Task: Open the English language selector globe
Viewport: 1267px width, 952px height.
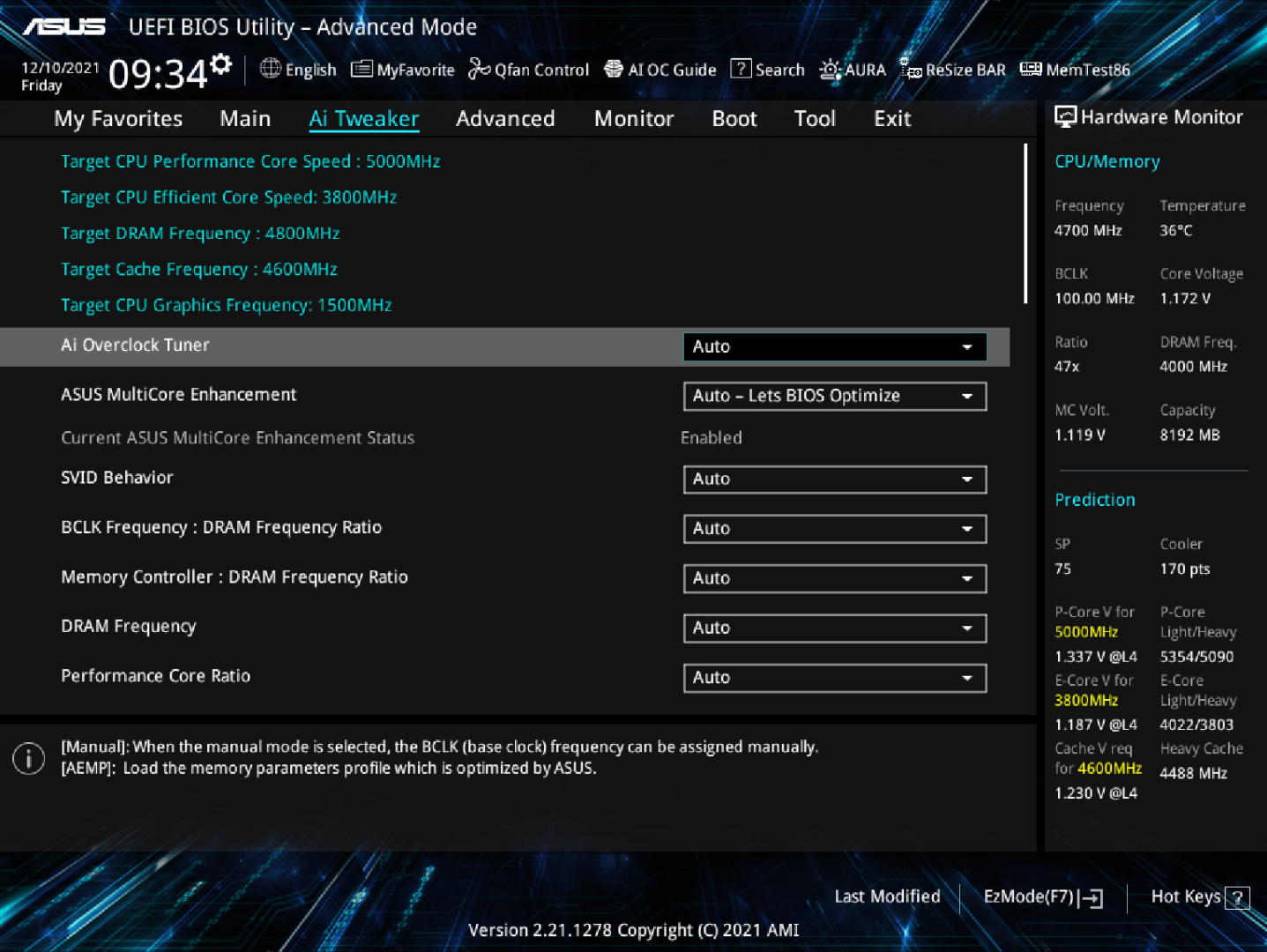Action: (271, 69)
